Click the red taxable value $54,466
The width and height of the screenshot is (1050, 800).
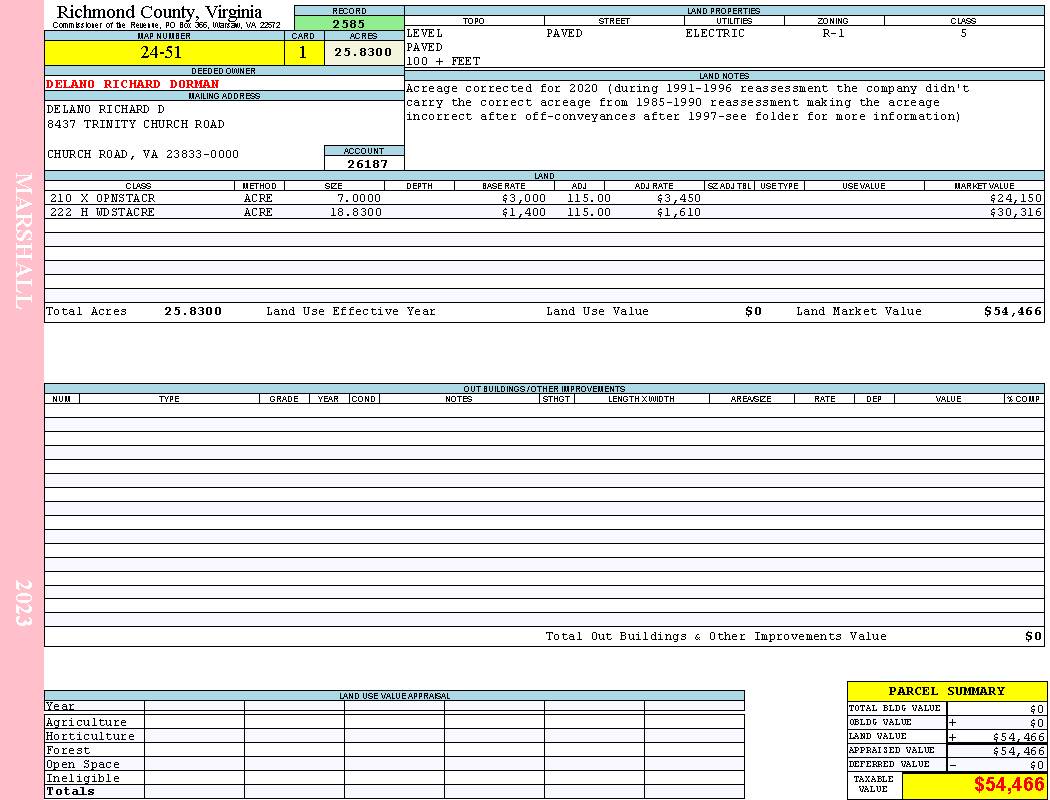click(1008, 785)
